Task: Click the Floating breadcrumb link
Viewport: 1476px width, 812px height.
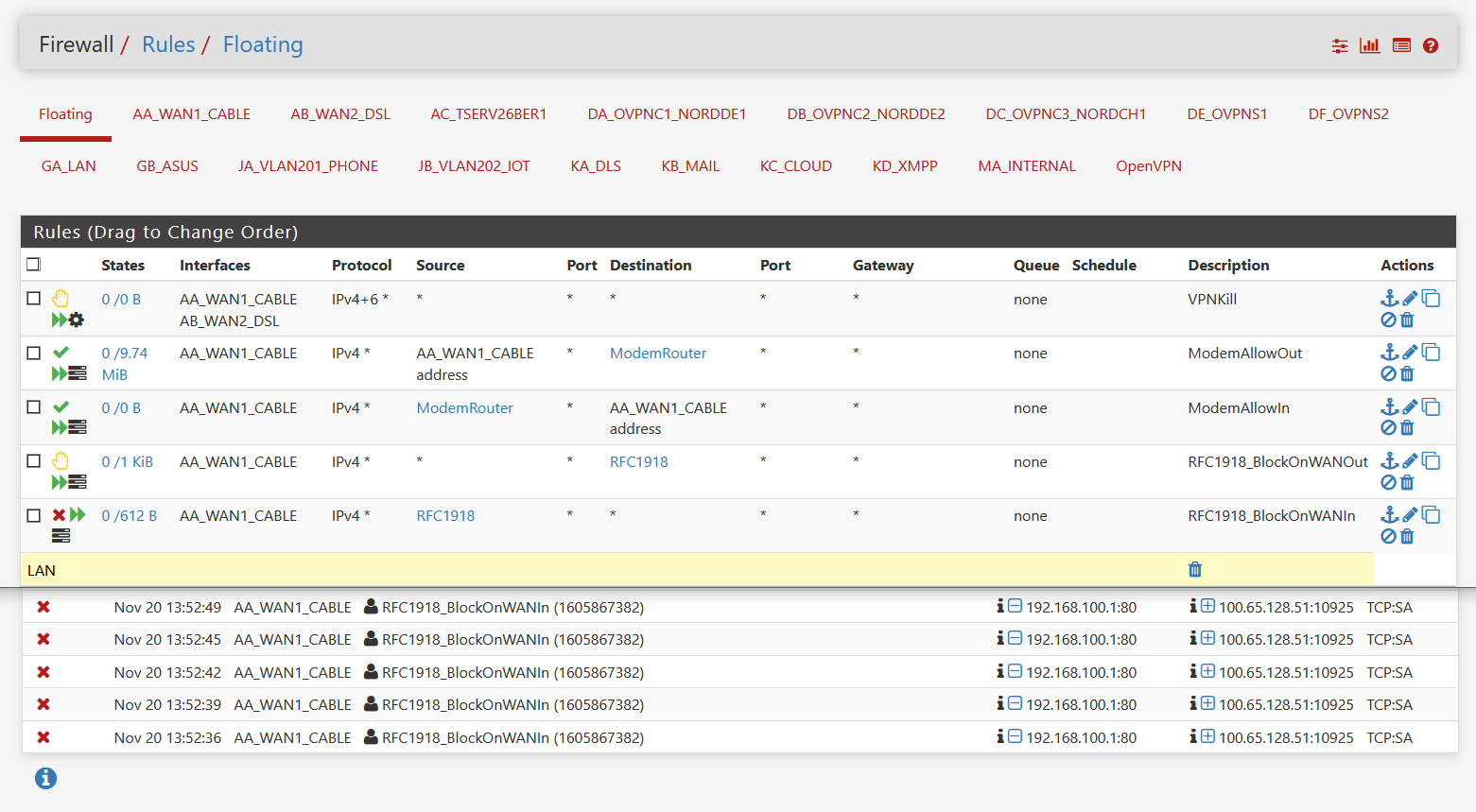Action: [263, 44]
